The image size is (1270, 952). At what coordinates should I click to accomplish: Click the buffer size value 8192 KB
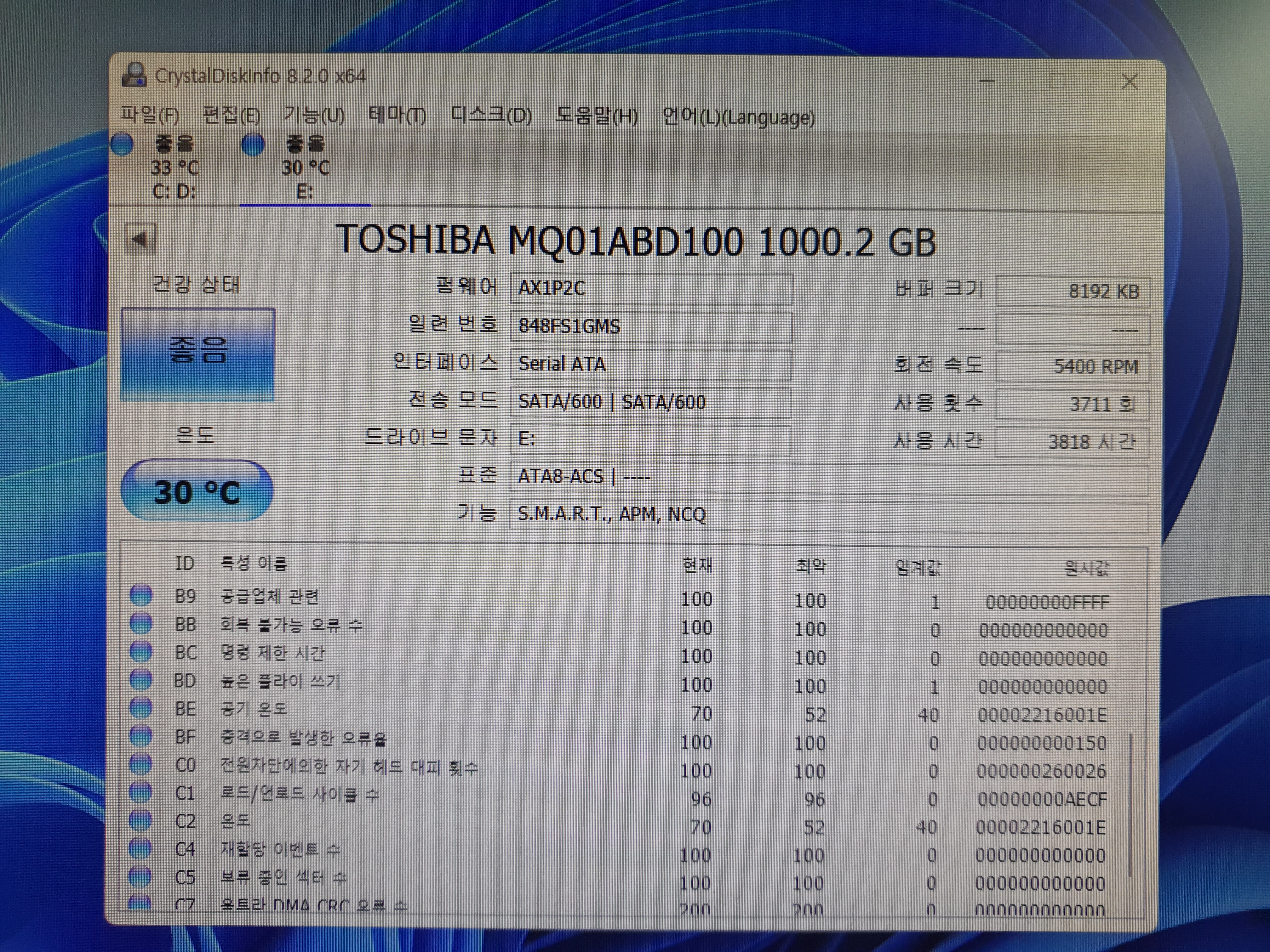click(x=1073, y=292)
